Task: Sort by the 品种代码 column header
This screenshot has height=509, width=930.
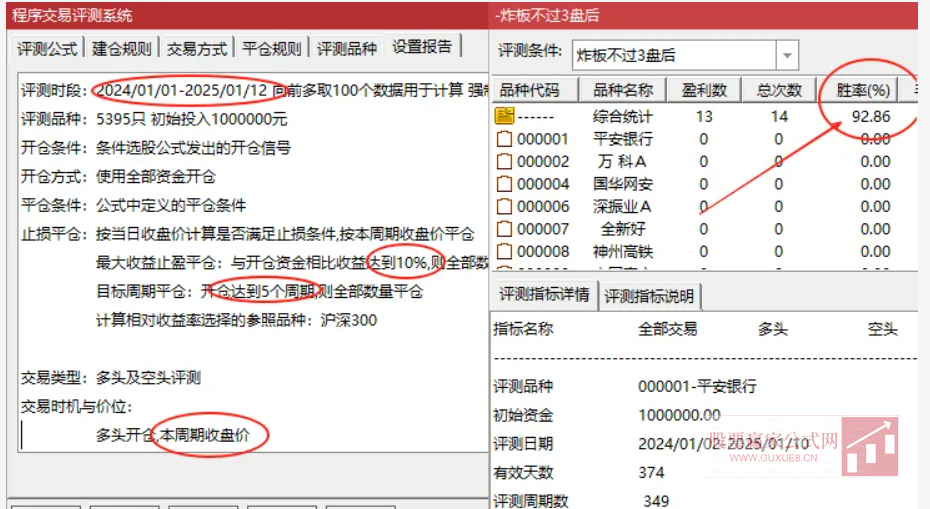Action: click(x=535, y=90)
